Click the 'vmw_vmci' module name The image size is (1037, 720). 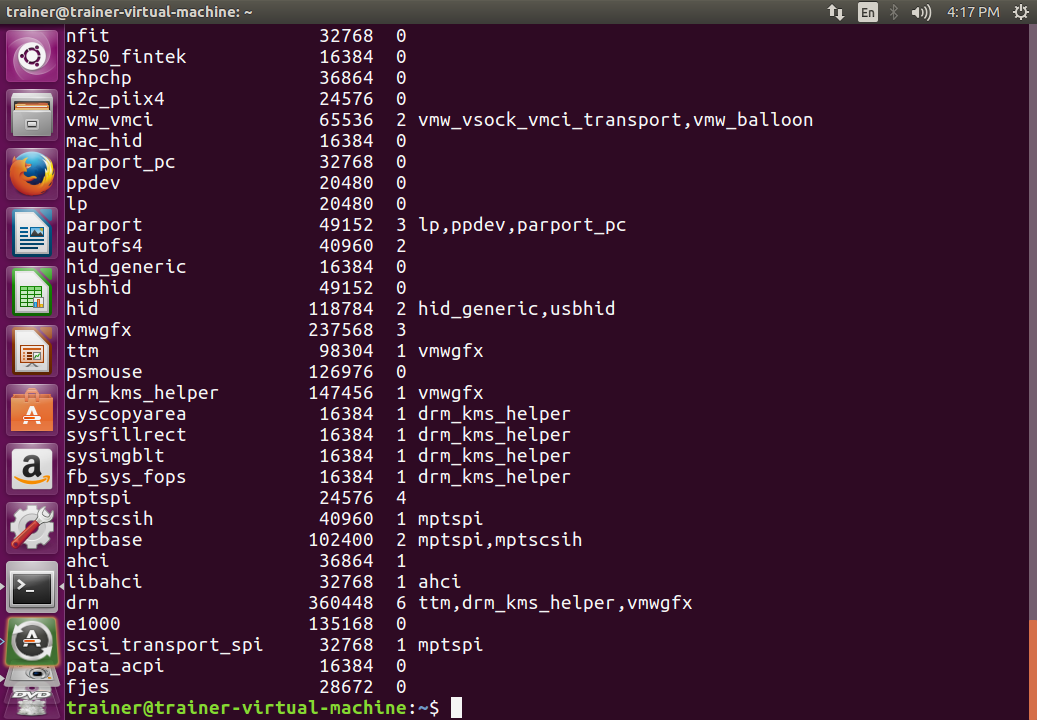click(x=109, y=120)
